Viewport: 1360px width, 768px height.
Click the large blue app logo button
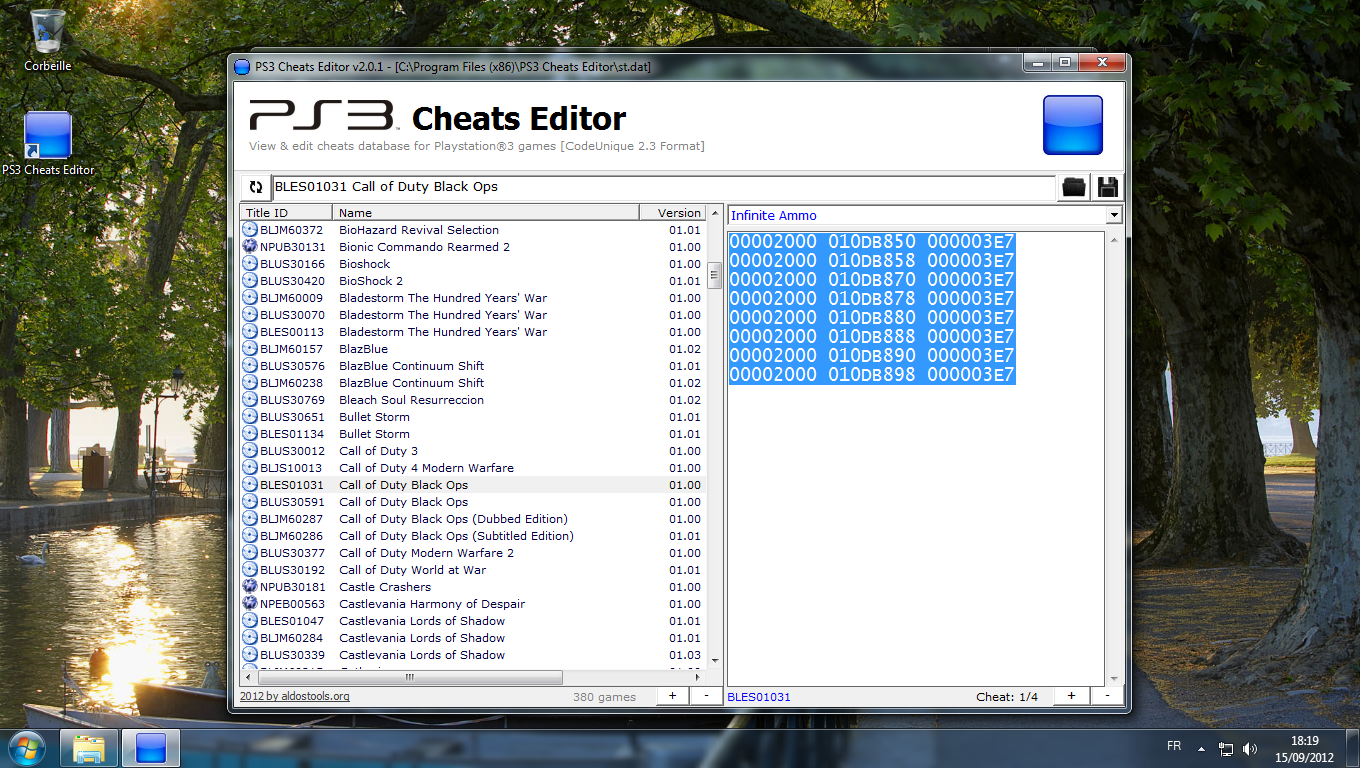tap(1072, 125)
